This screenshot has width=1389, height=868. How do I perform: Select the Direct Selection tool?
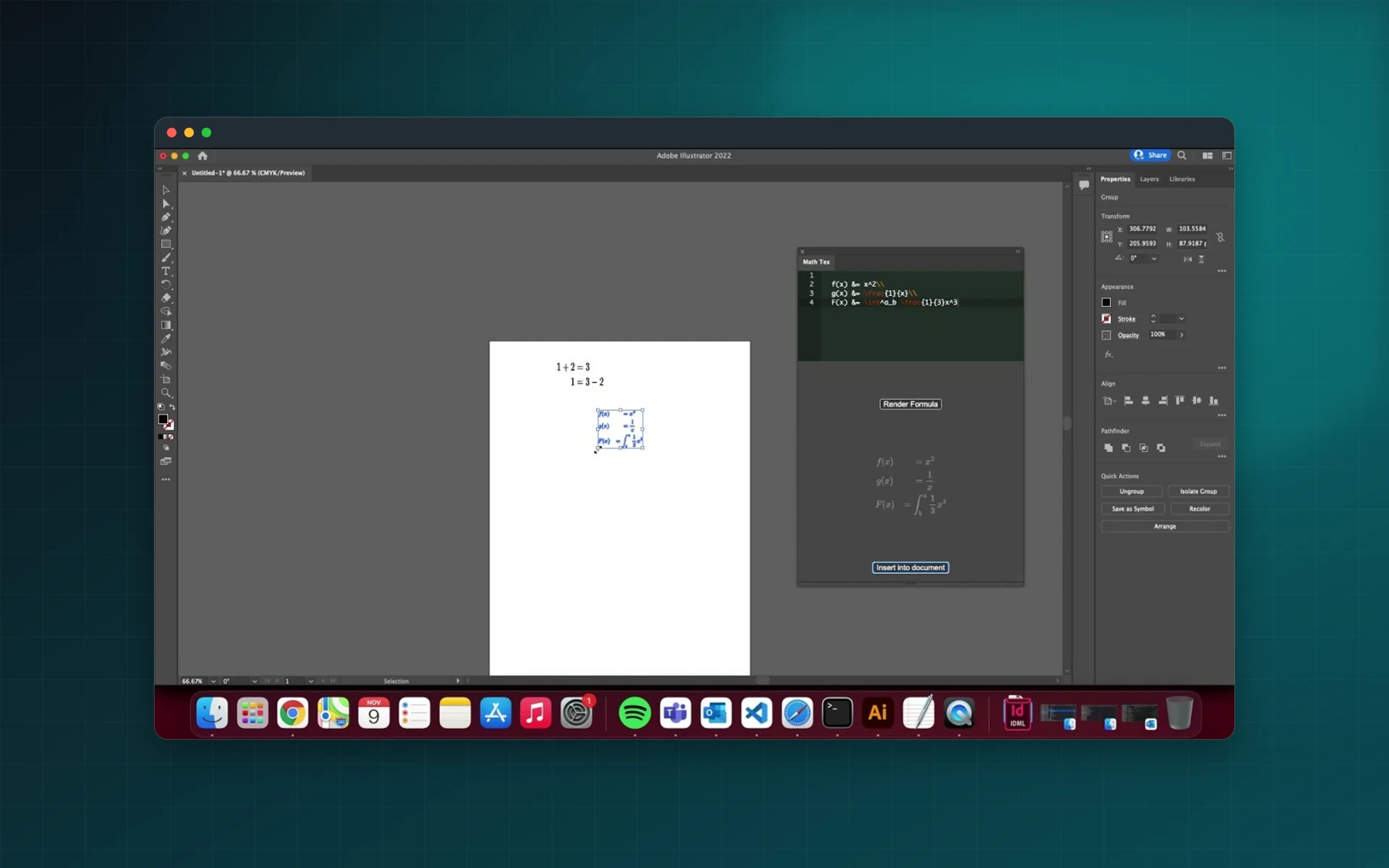pyautogui.click(x=166, y=204)
